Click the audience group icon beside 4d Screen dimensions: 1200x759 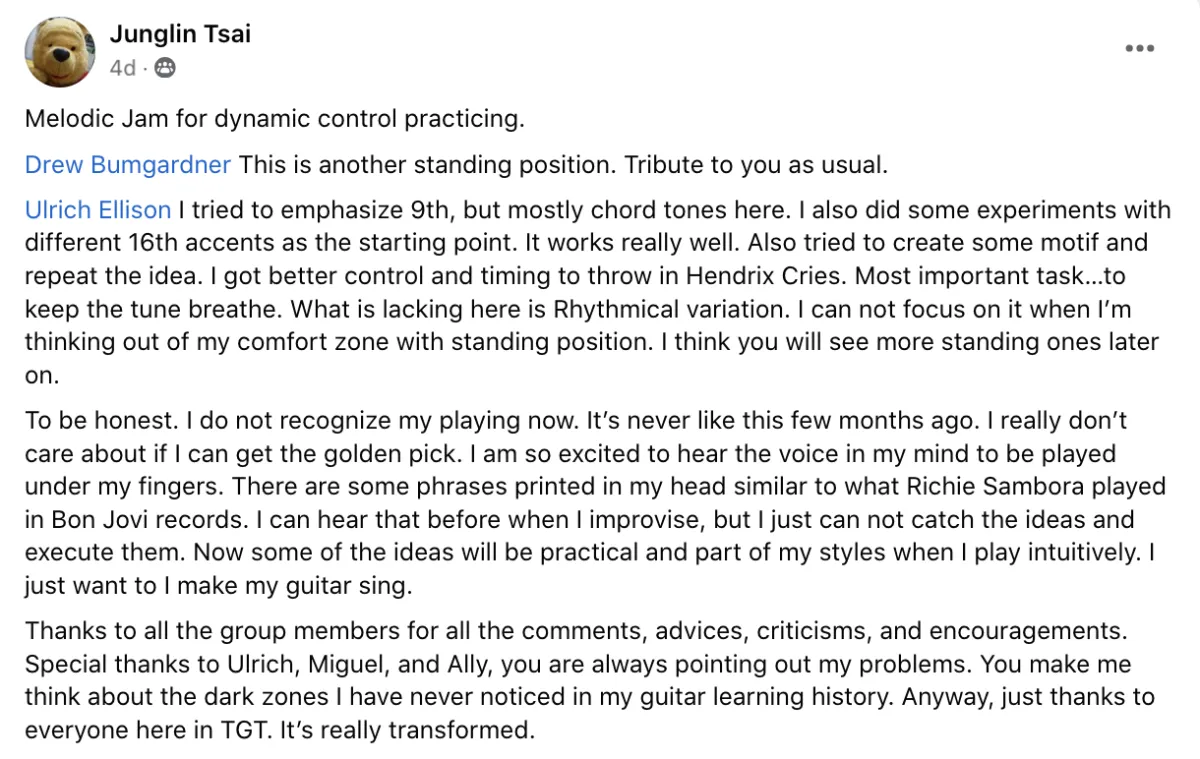(166, 69)
